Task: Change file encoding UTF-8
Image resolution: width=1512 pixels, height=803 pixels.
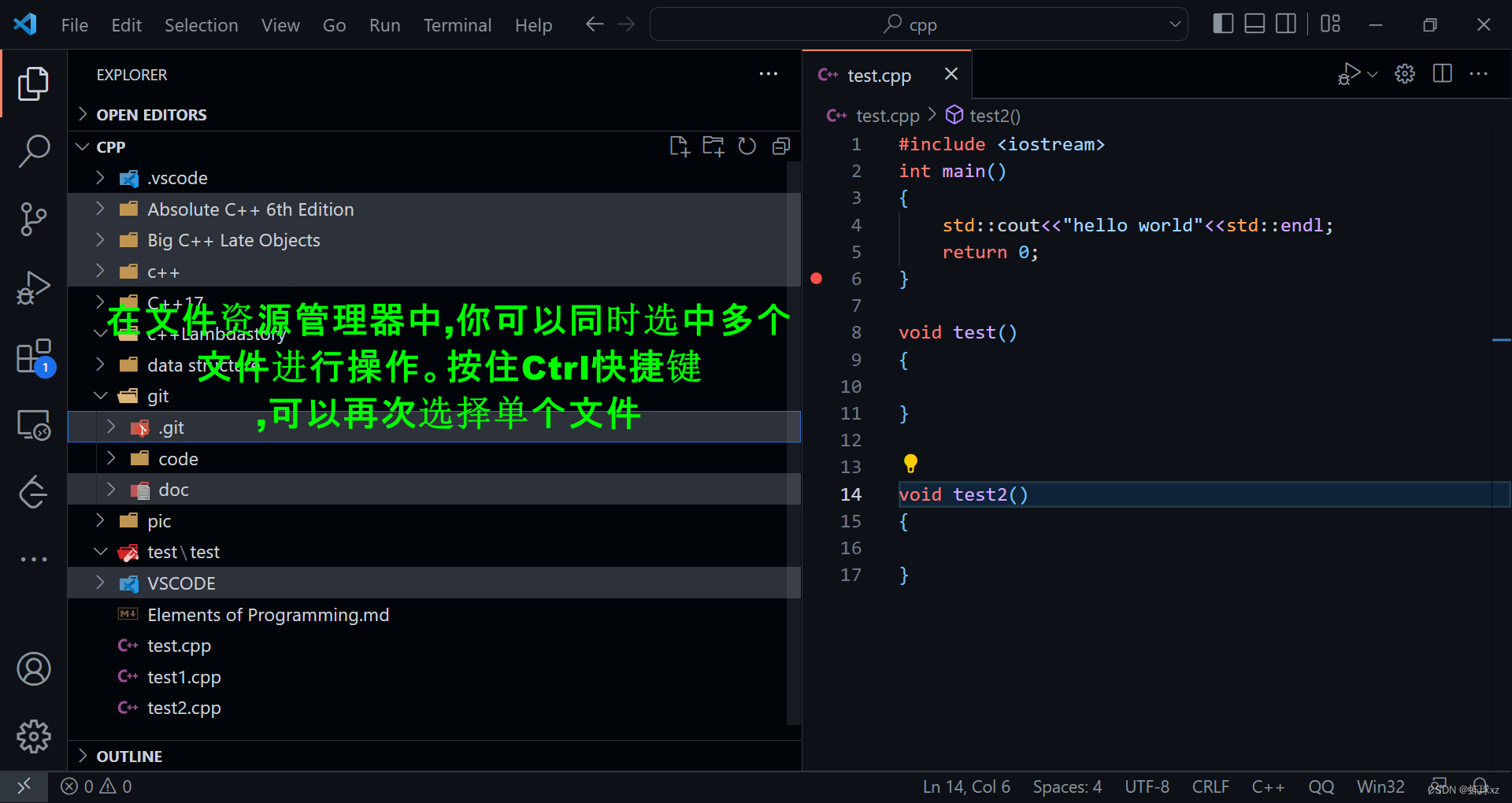Action: (x=1147, y=786)
